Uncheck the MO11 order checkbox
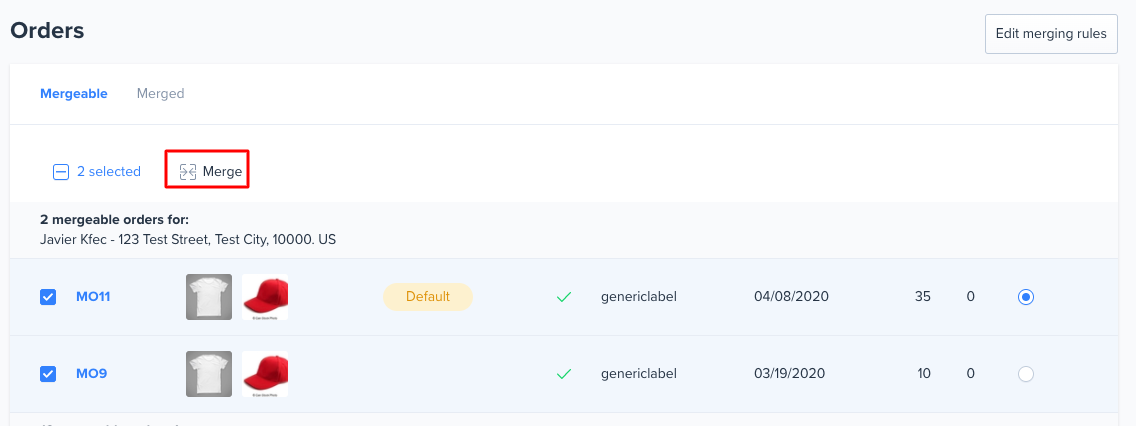Screen dimensions: 1136x426 tap(48, 297)
